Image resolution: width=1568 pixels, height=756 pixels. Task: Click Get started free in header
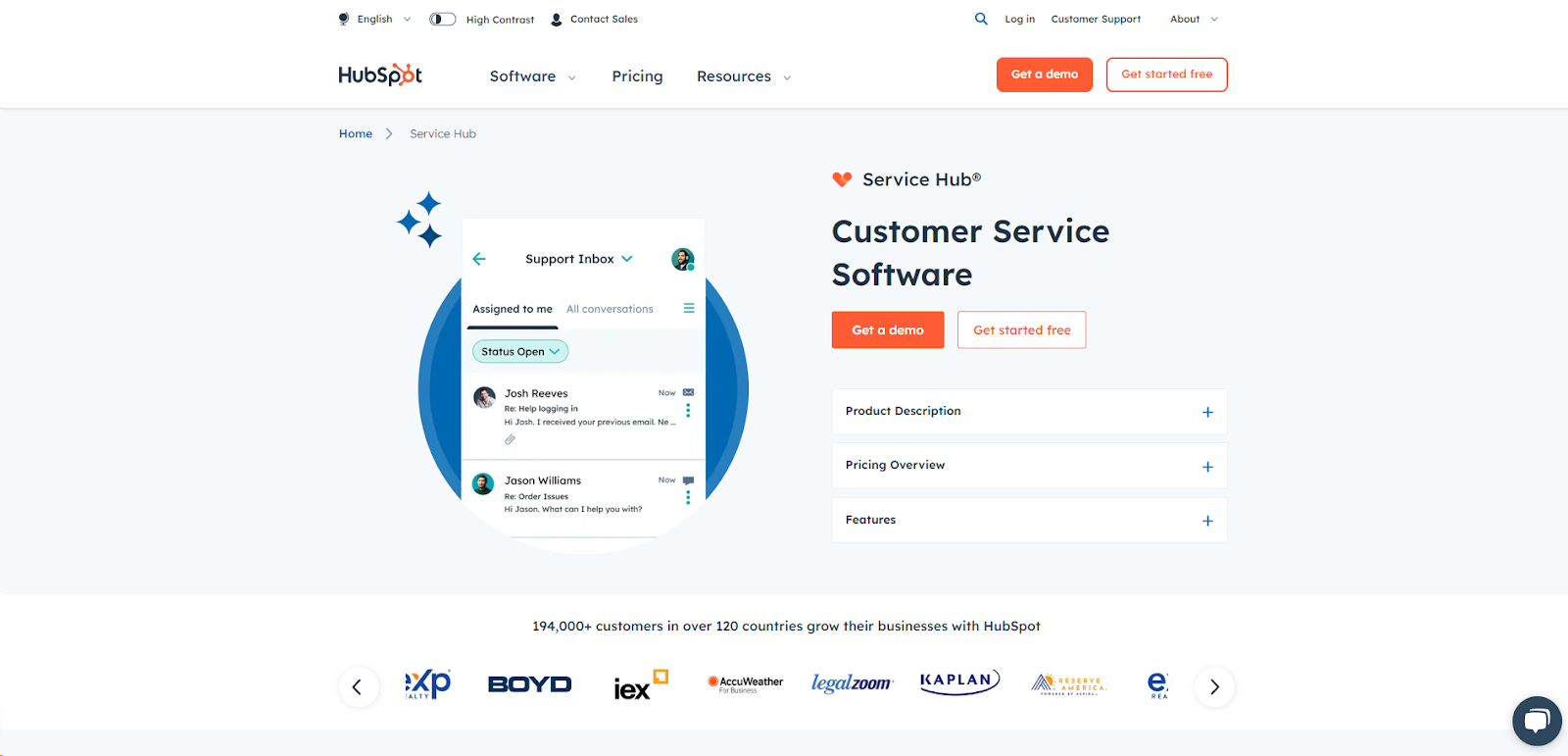[x=1167, y=75]
